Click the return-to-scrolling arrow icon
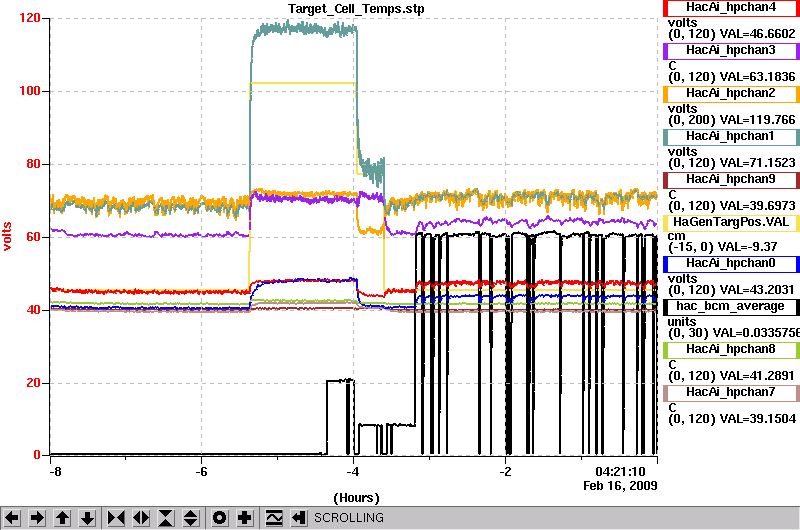 click(x=298, y=518)
